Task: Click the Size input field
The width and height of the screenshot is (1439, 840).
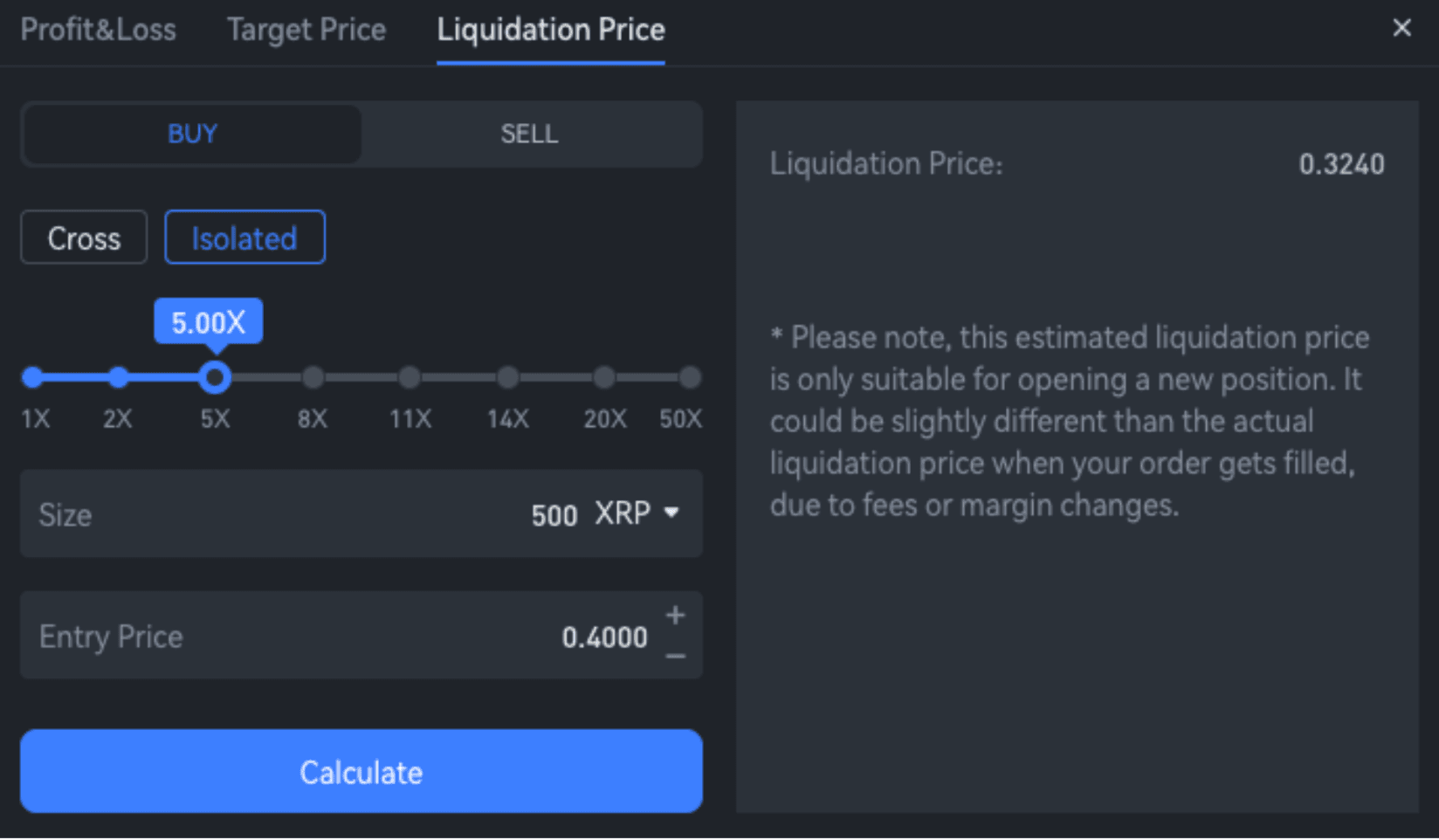Action: click(349, 514)
